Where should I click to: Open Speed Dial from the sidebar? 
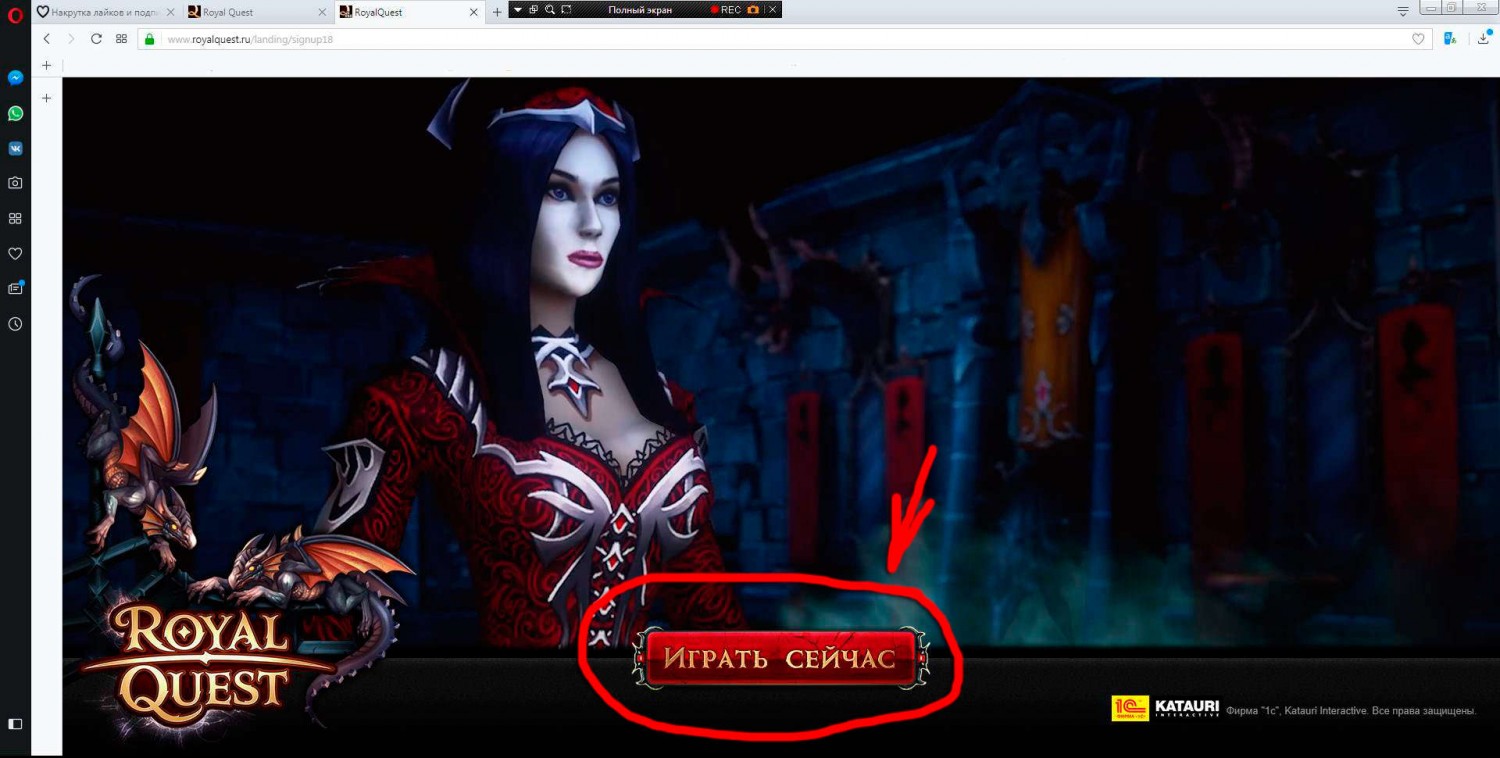15,218
